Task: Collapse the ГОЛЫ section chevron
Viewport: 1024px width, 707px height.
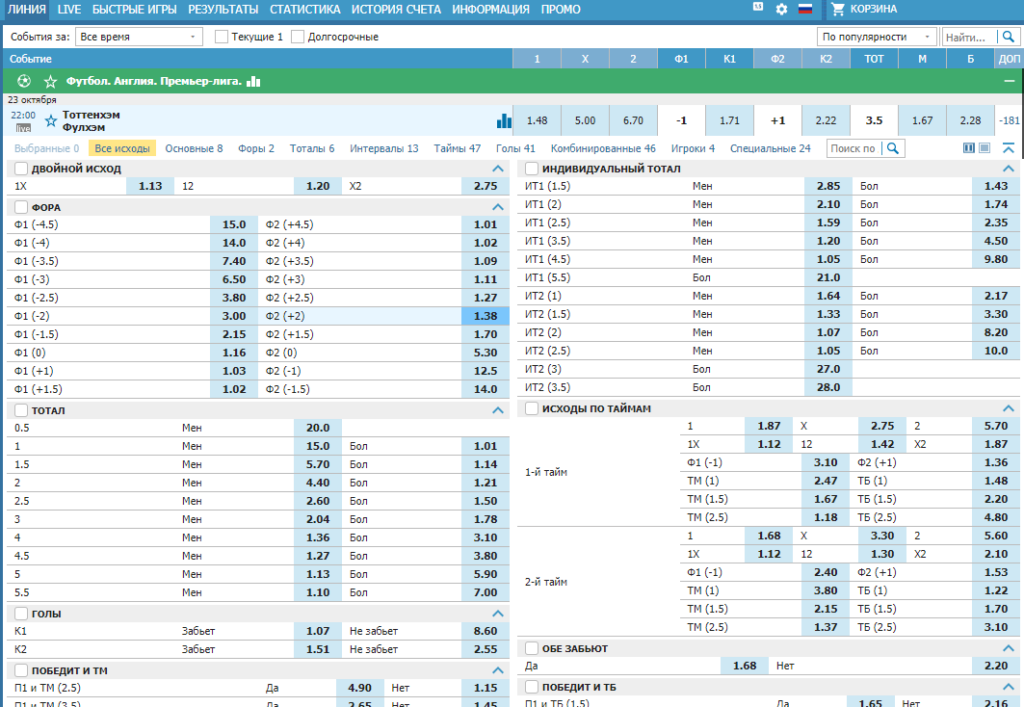Action: [498, 613]
